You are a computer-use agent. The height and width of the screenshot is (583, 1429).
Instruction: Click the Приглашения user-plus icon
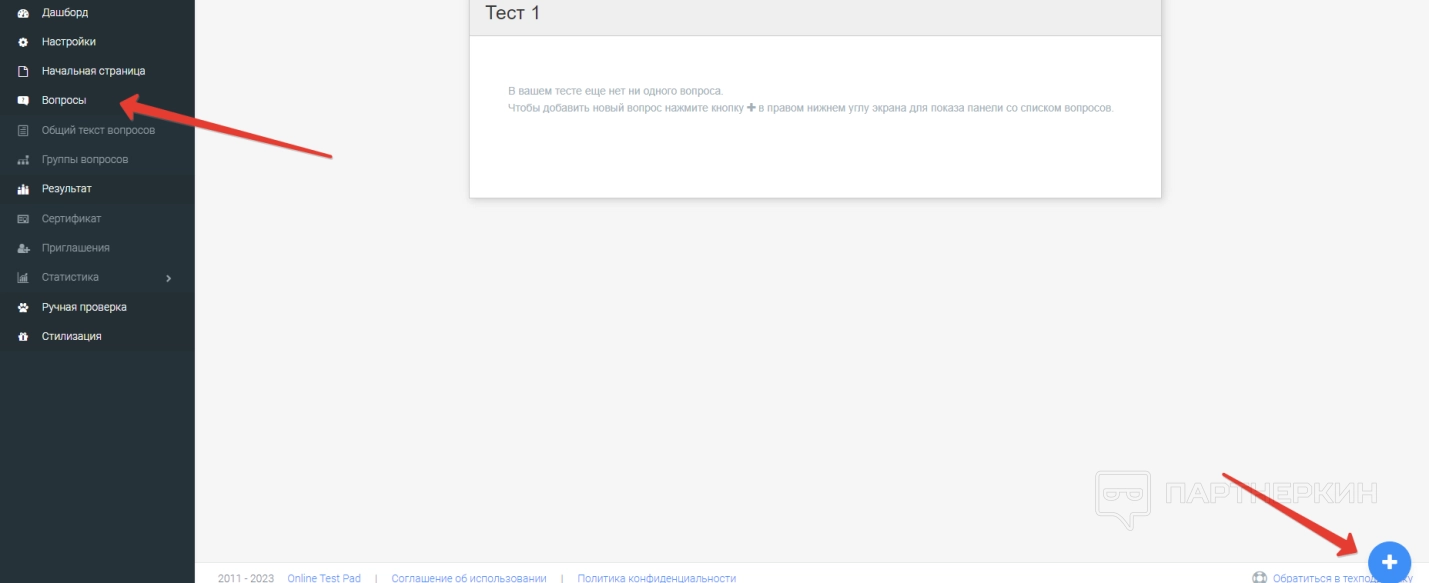23,248
